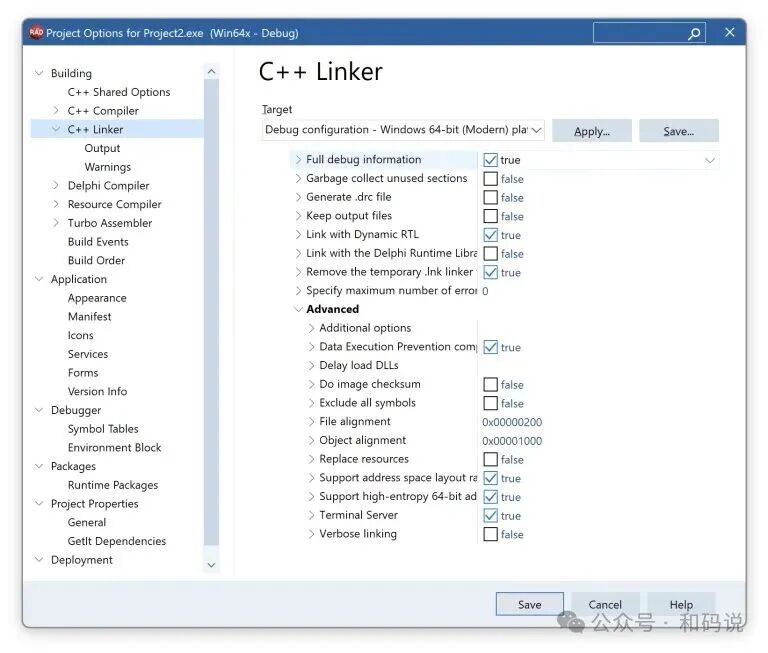Image resolution: width=768 pixels, height=653 pixels.
Task: Enable Generate .drc file checkbox
Action: 490,197
